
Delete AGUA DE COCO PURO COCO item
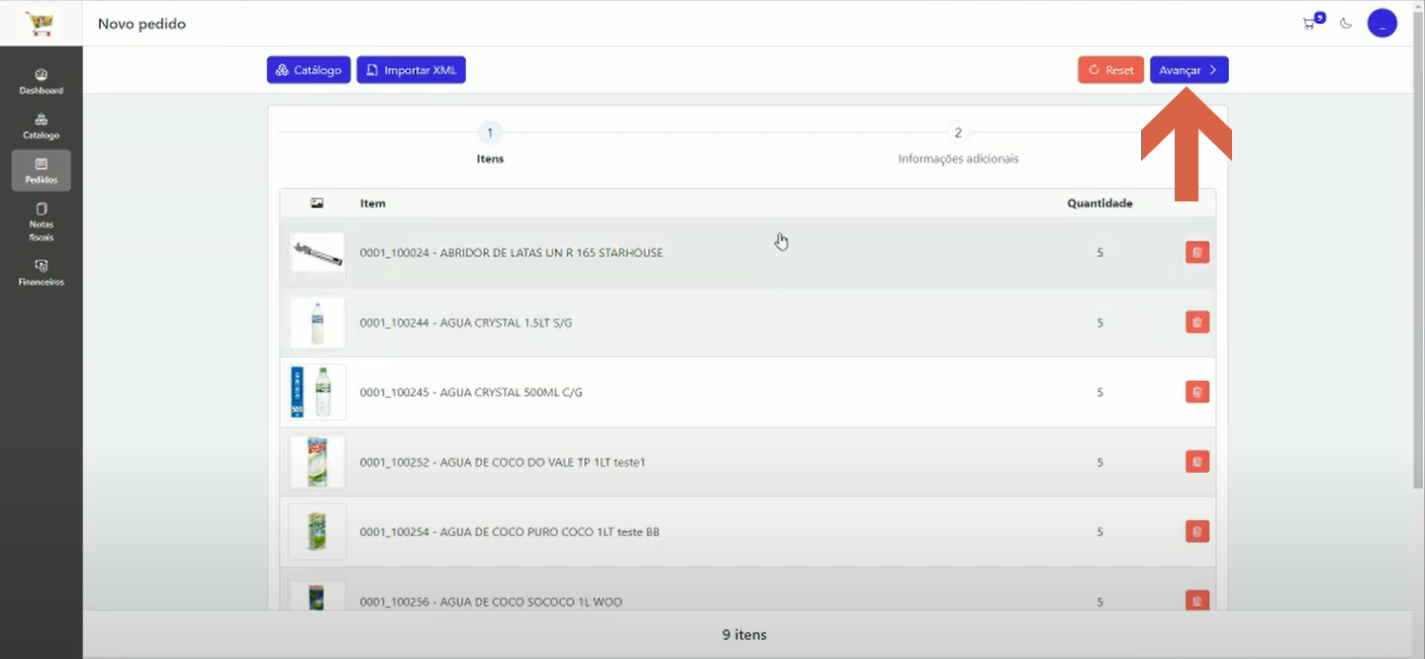(x=1197, y=532)
